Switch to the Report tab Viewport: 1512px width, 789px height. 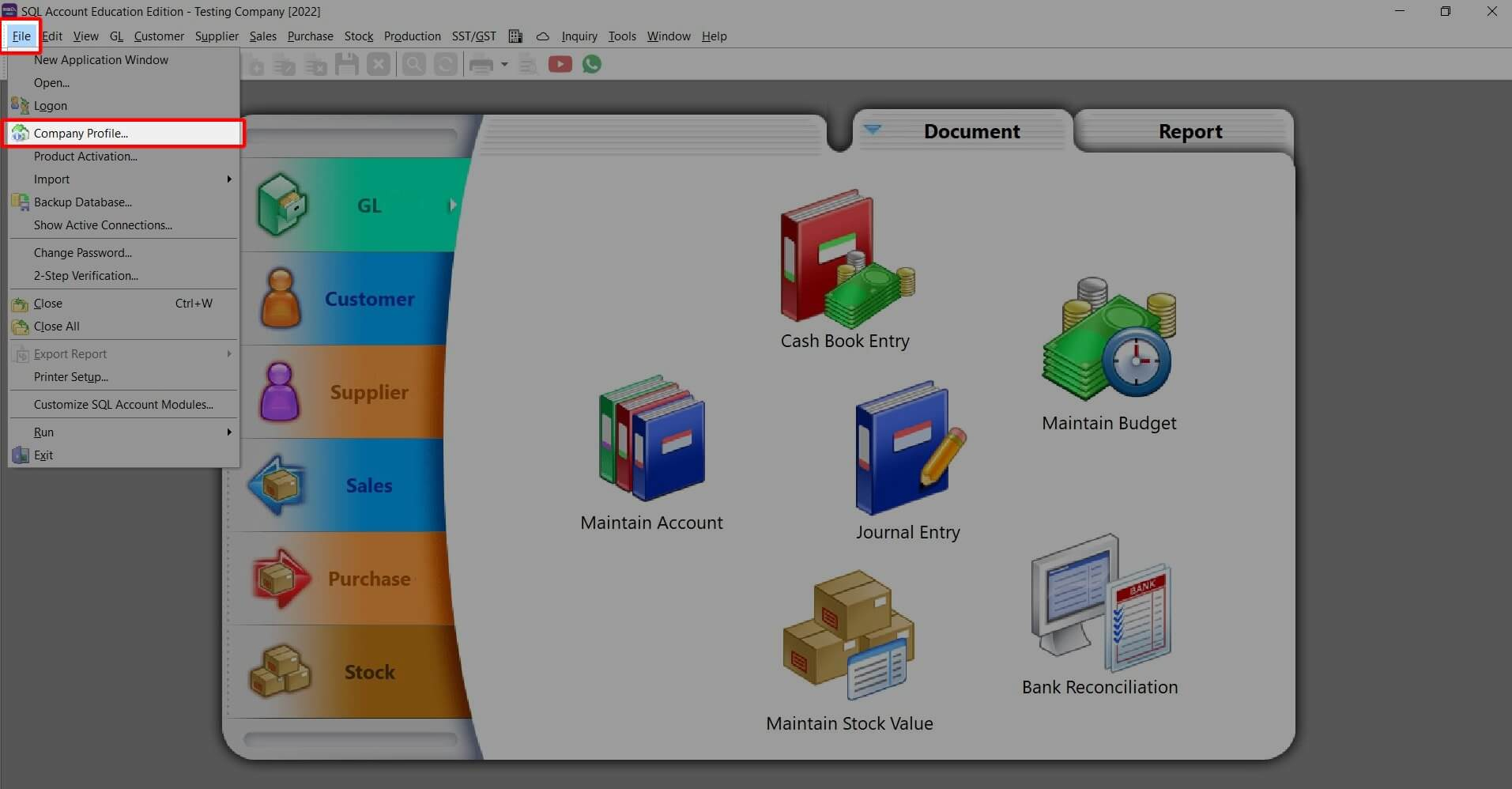[x=1190, y=131]
